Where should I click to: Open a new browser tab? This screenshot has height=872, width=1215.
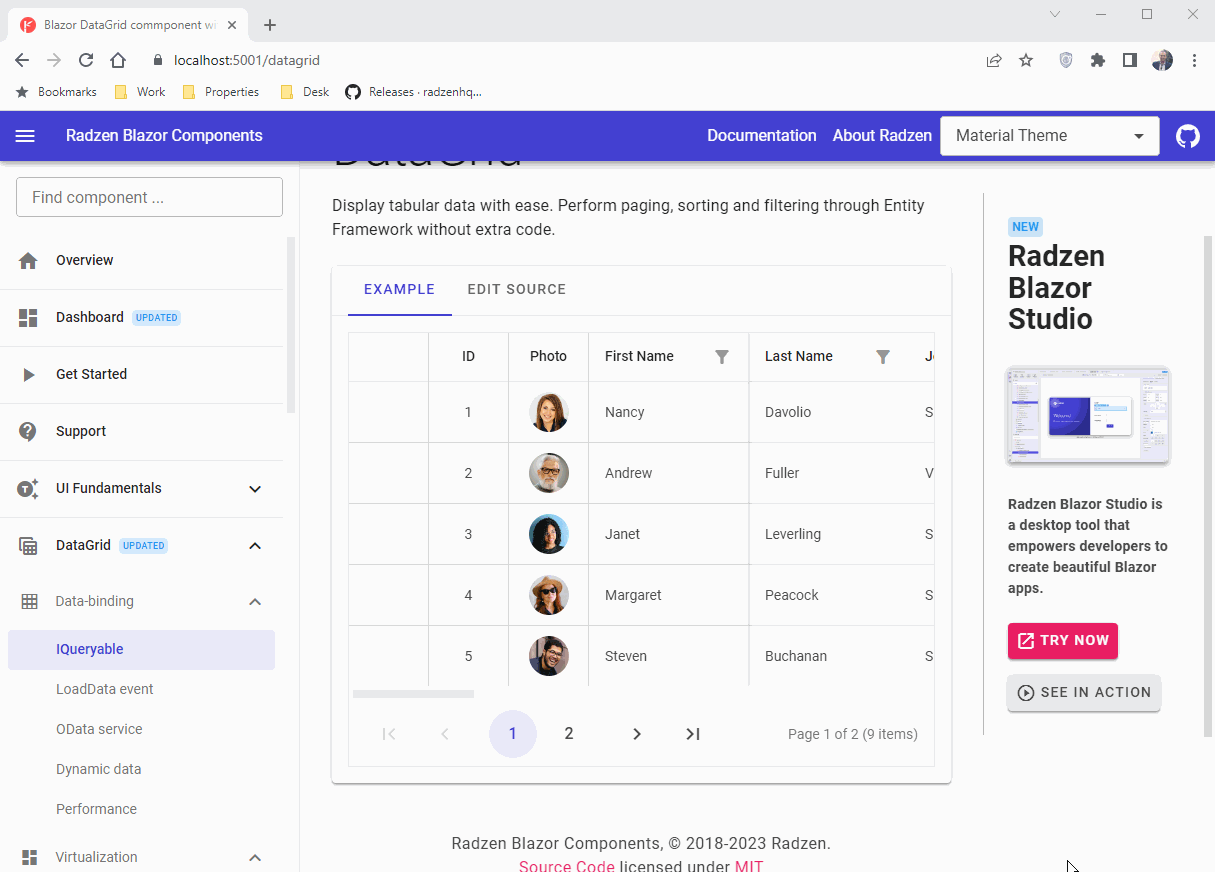(270, 25)
